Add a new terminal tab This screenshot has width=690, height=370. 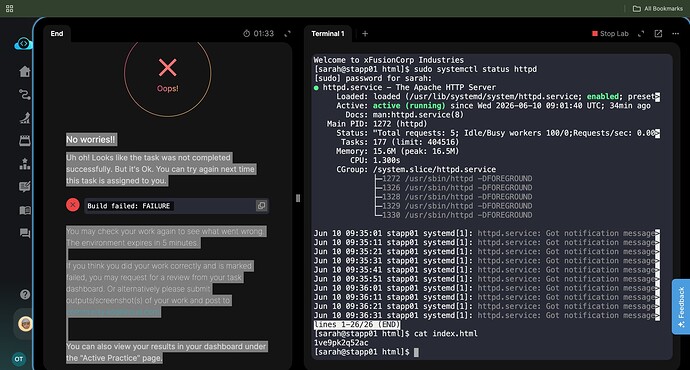pos(365,33)
